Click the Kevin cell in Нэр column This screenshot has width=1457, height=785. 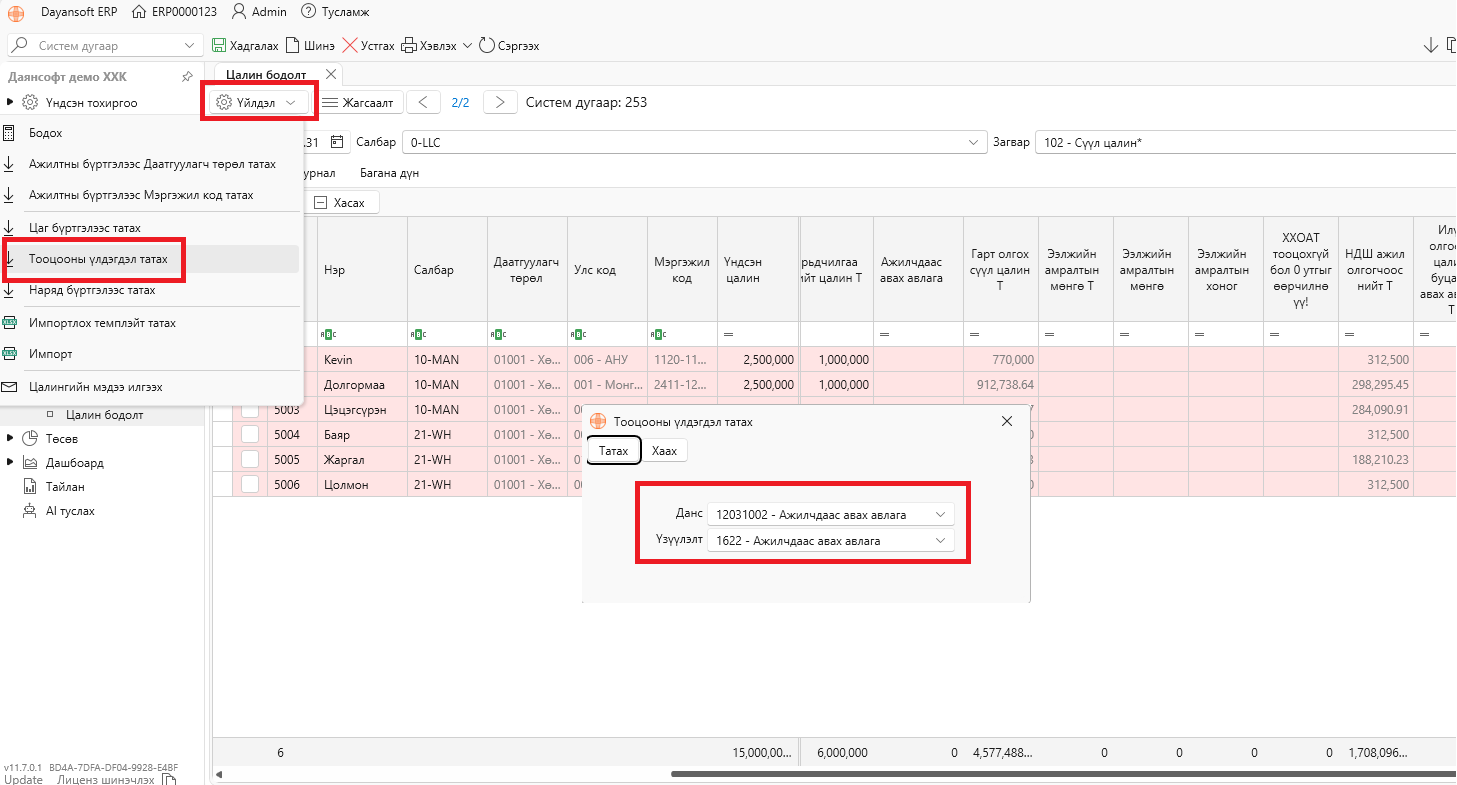coord(362,360)
